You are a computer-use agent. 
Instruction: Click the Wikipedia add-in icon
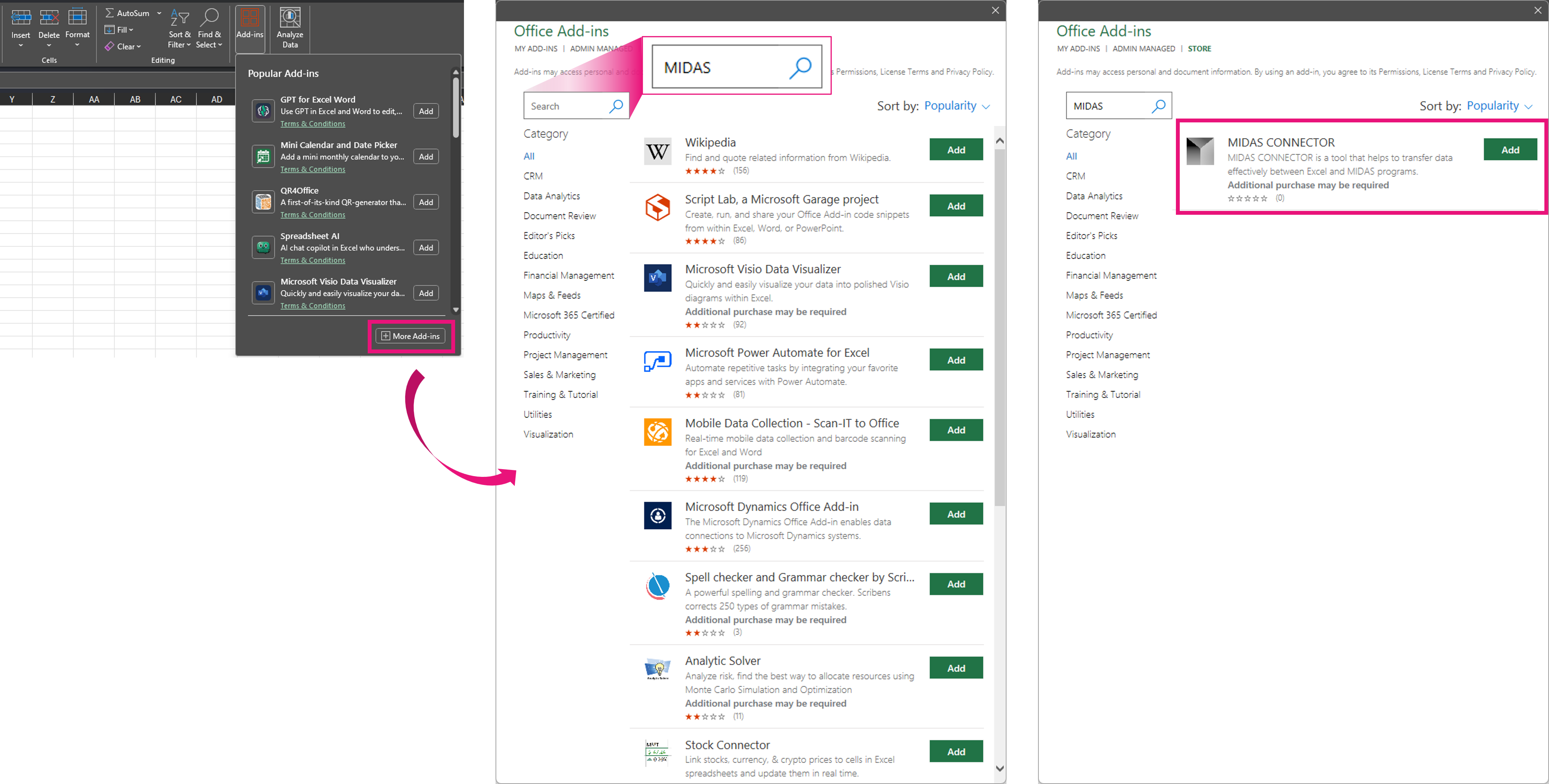tap(657, 152)
